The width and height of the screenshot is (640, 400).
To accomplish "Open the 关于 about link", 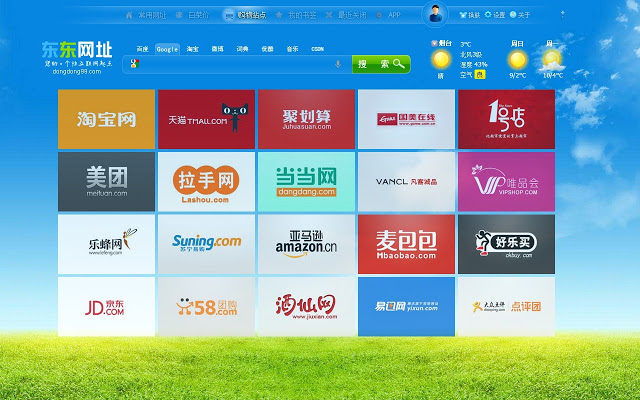I will 520,15.
